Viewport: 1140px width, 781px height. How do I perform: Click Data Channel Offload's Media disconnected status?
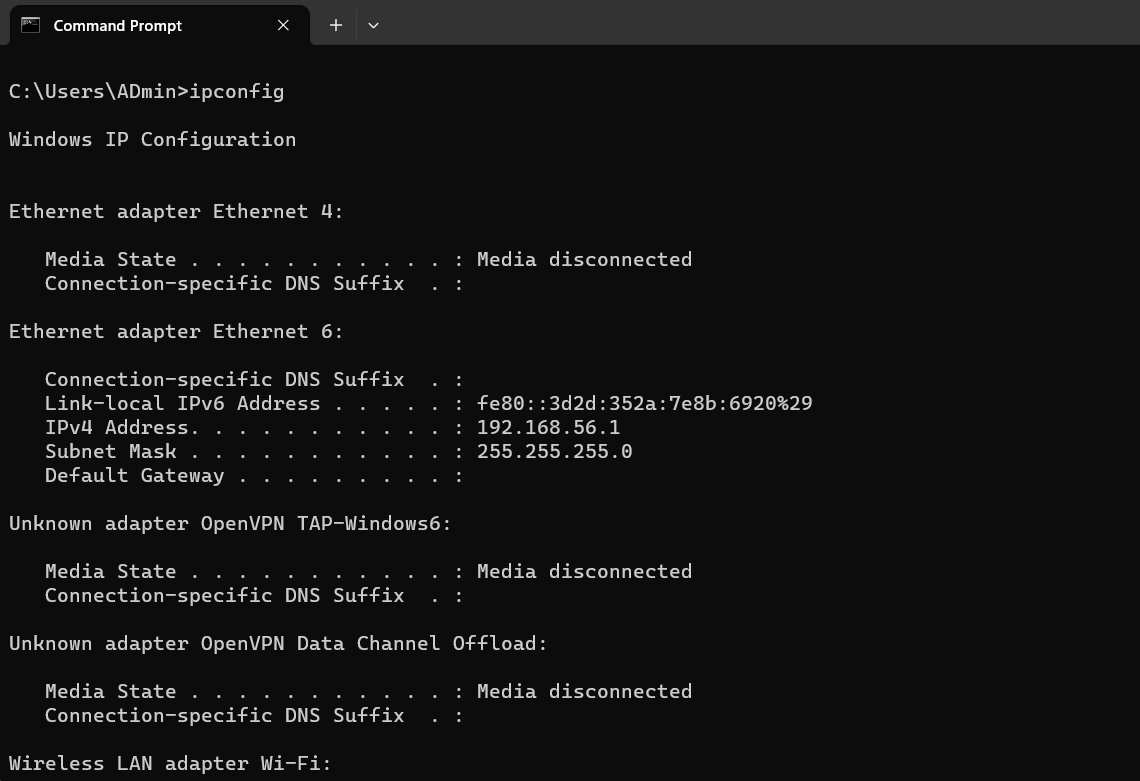584,691
